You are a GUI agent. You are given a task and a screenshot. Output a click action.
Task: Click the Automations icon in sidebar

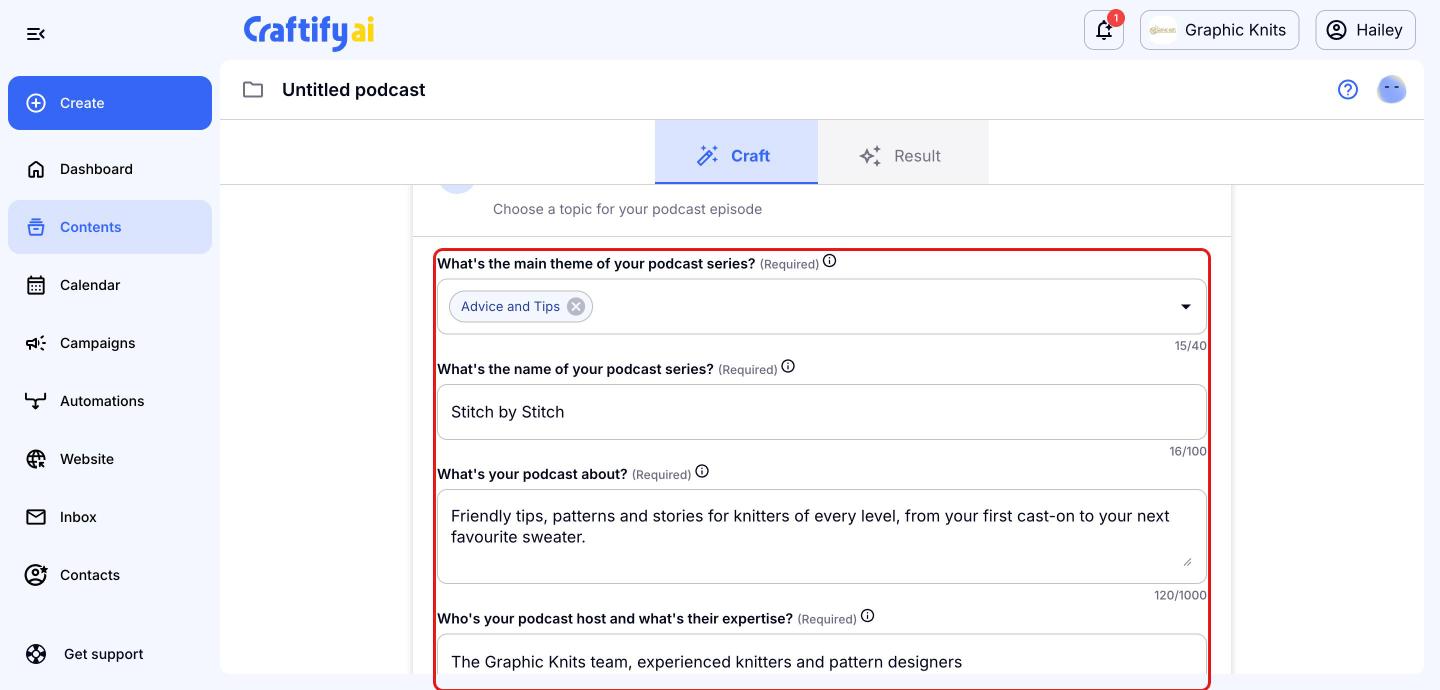point(36,401)
